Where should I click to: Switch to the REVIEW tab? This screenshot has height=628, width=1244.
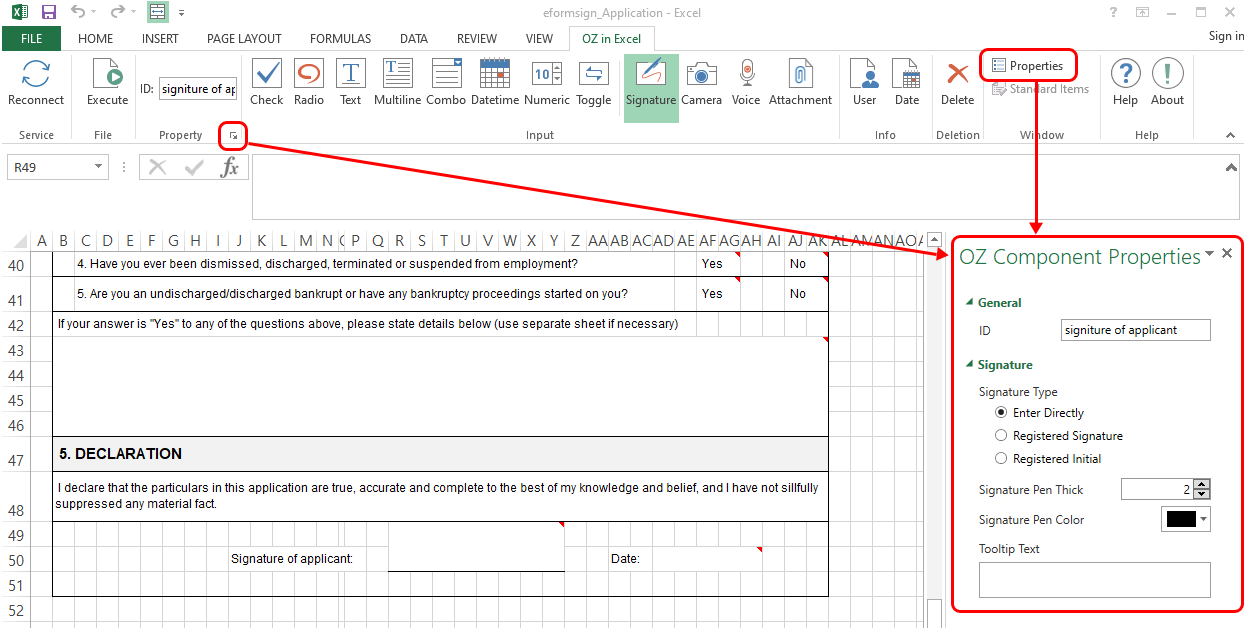pyautogui.click(x=477, y=39)
